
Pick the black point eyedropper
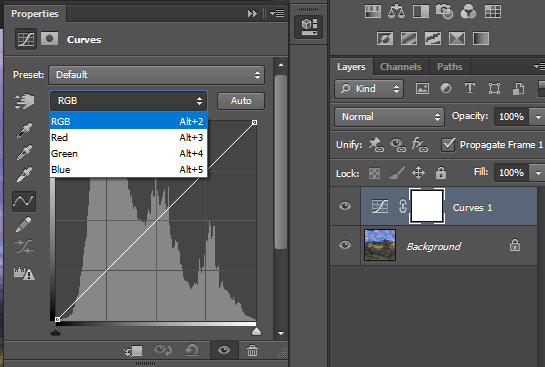[x=24, y=130]
